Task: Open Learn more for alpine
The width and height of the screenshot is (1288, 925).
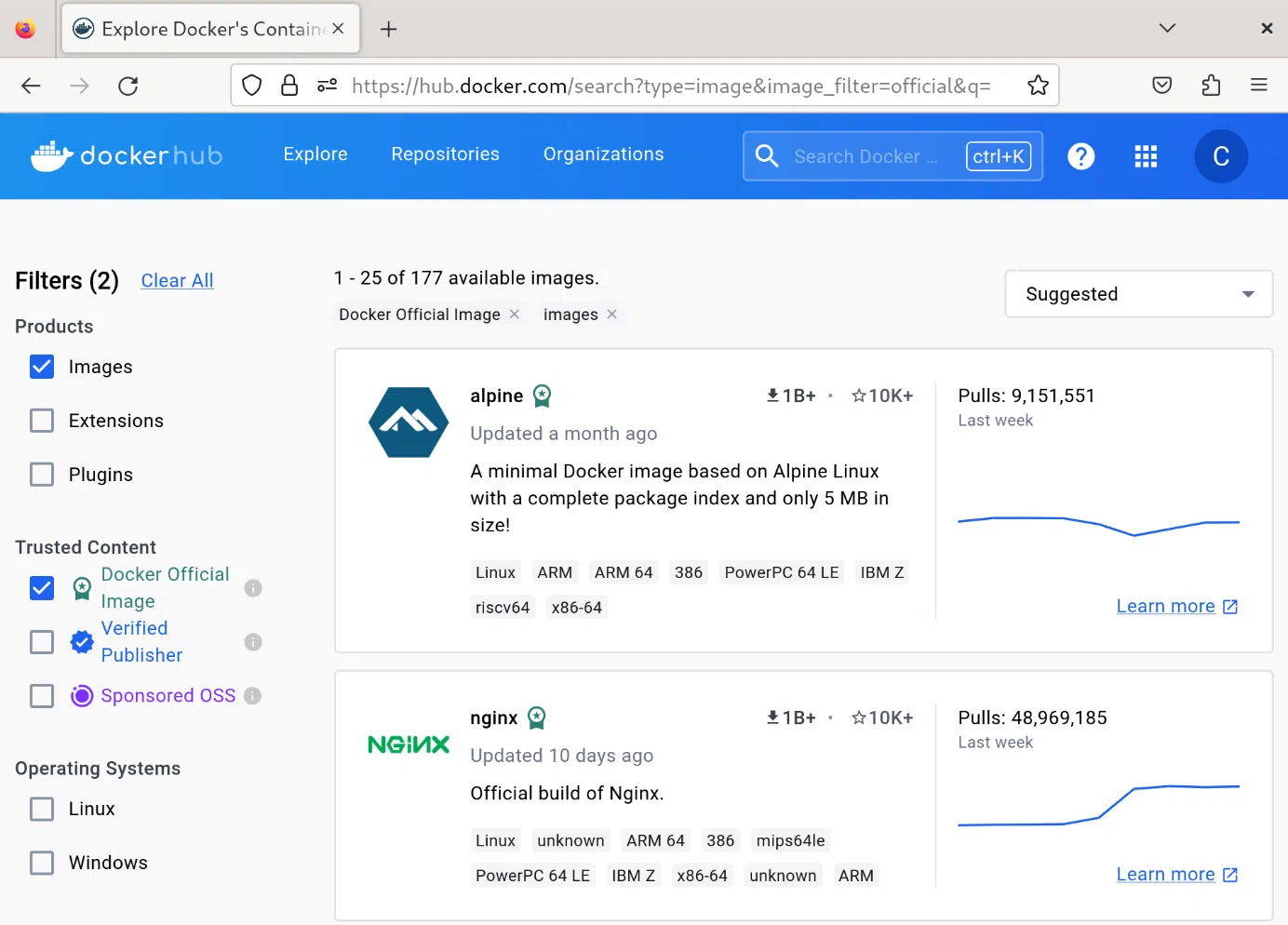Action: point(1165,606)
